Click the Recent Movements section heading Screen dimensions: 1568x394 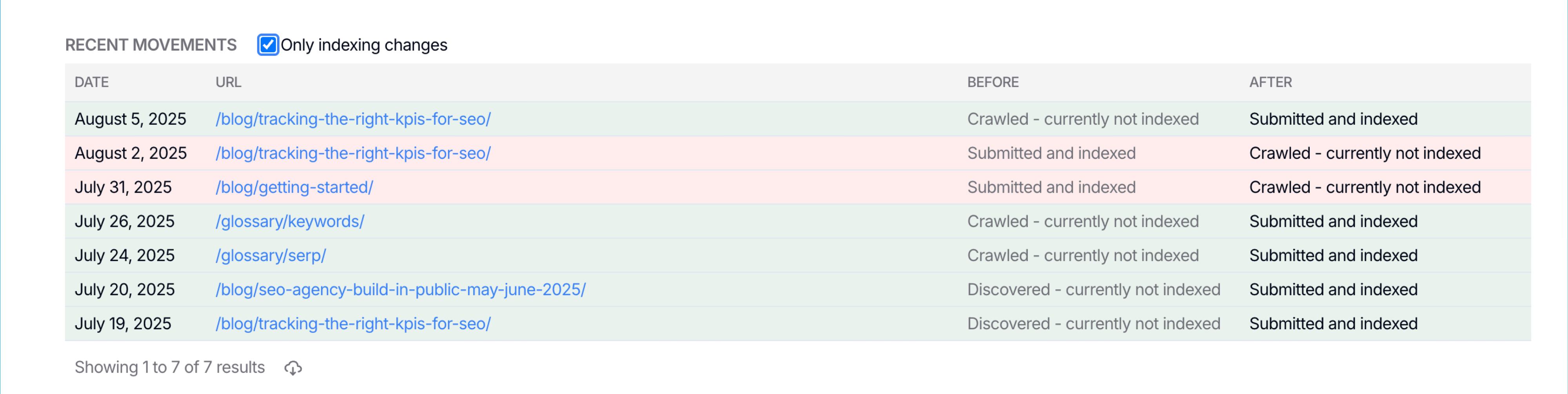click(151, 45)
